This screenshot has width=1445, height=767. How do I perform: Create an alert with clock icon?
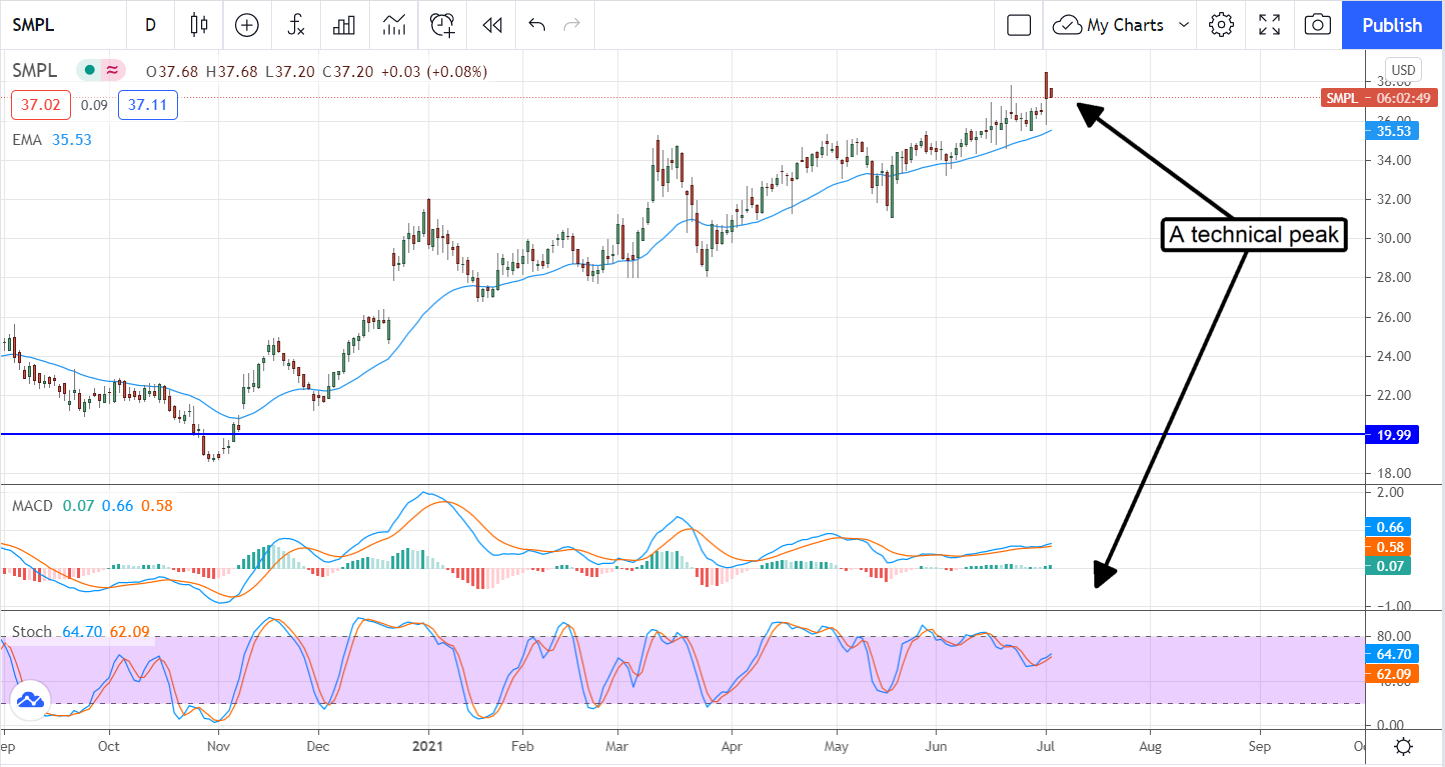click(x=442, y=25)
